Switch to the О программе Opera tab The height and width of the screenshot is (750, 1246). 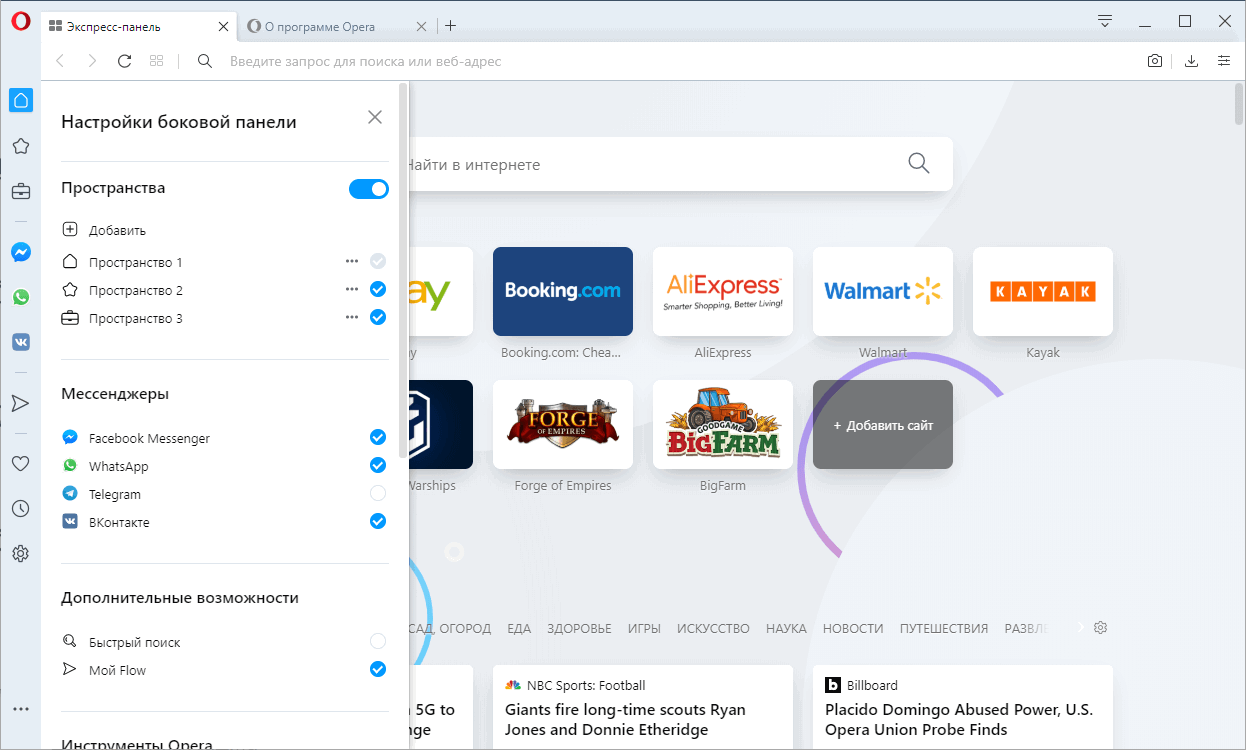[x=330, y=26]
